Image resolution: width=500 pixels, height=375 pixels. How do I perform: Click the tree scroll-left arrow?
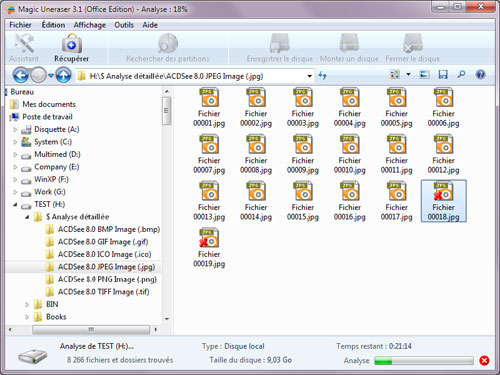[x=10, y=330]
